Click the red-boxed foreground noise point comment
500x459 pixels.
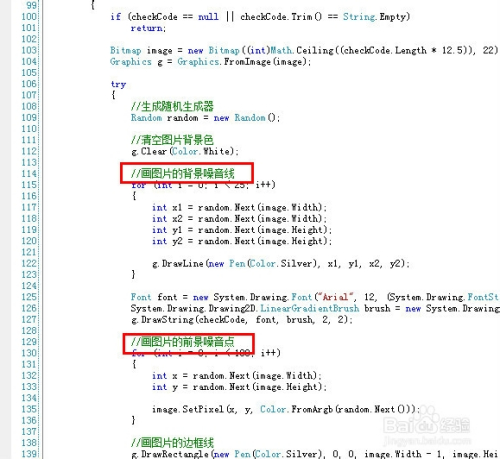click(x=183, y=342)
